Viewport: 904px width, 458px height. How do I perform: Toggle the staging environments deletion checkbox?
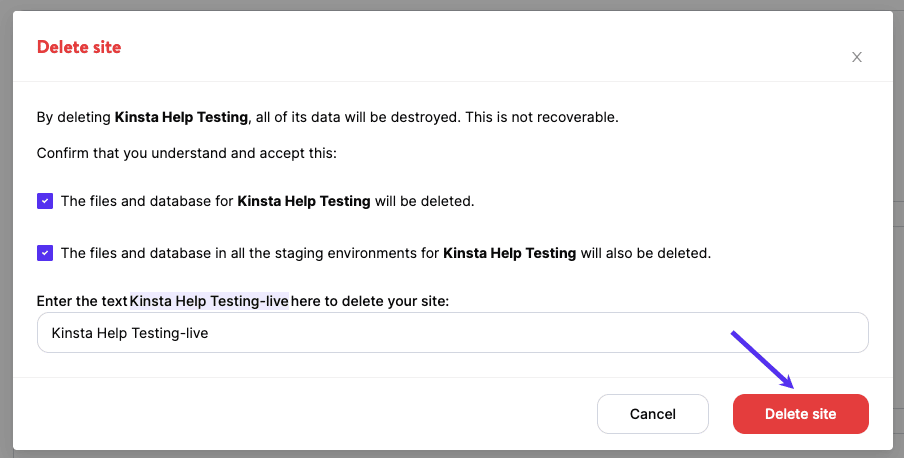point(45,253)
